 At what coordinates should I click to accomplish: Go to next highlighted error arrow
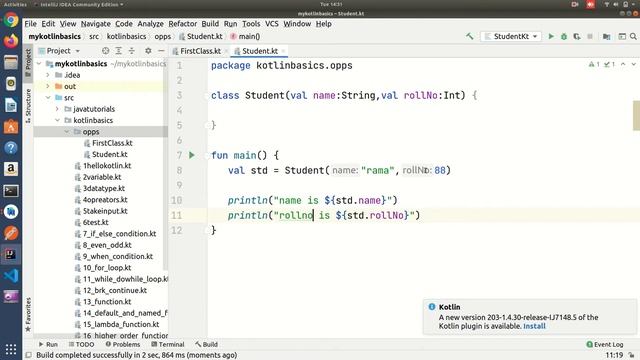[x=633, y=64]
